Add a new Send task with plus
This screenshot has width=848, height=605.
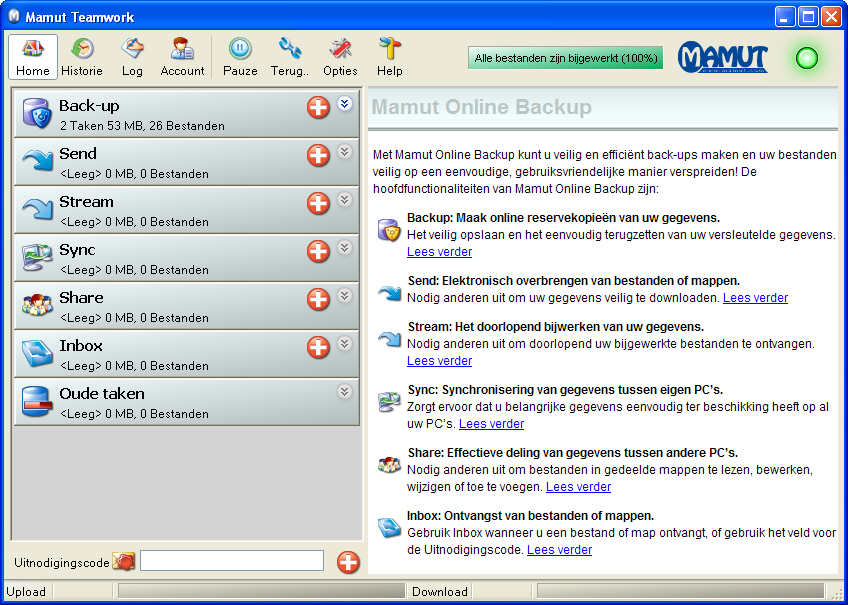(318, 155)
